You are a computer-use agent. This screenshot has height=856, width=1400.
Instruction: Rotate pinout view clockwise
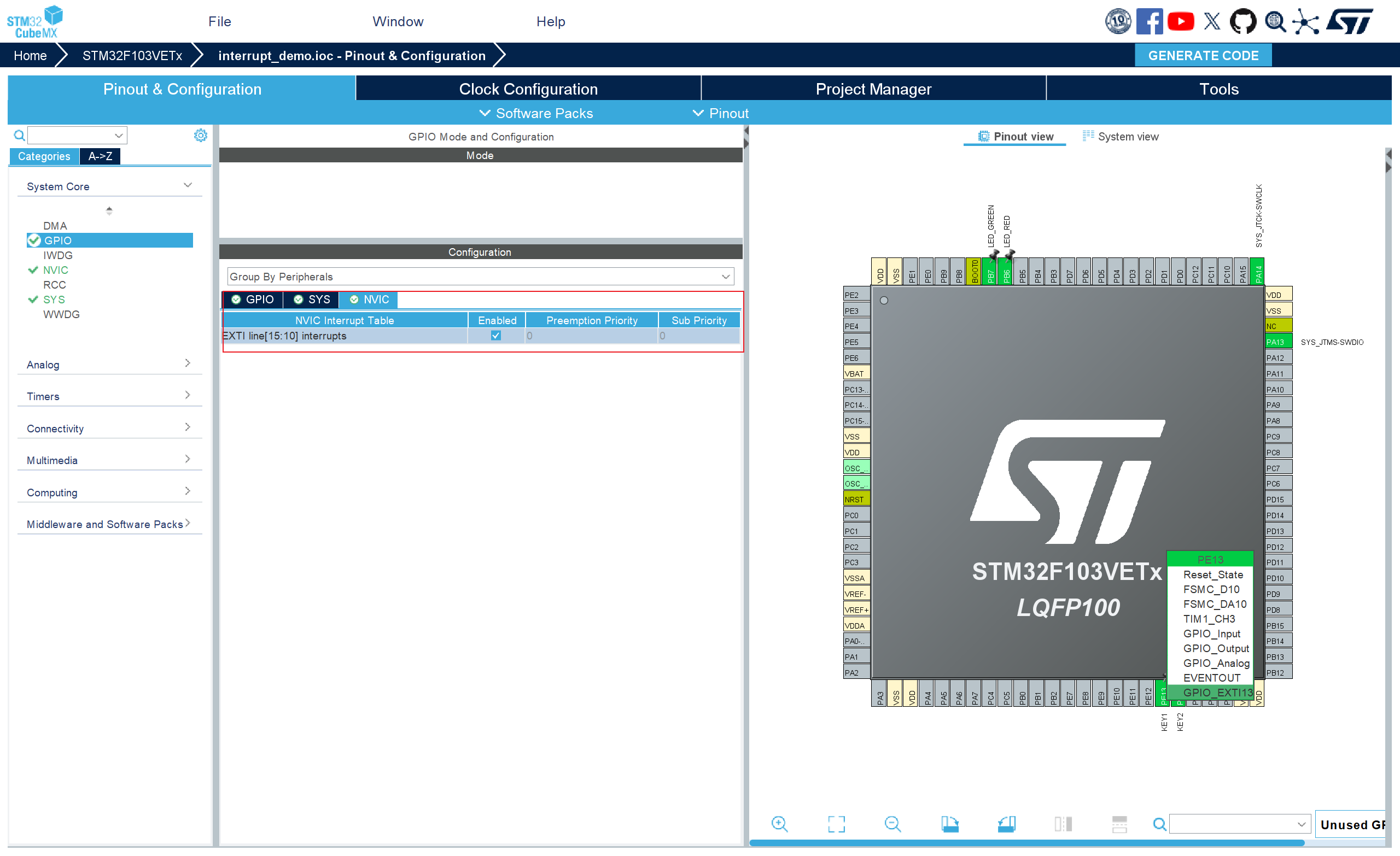tap(949, 824)
